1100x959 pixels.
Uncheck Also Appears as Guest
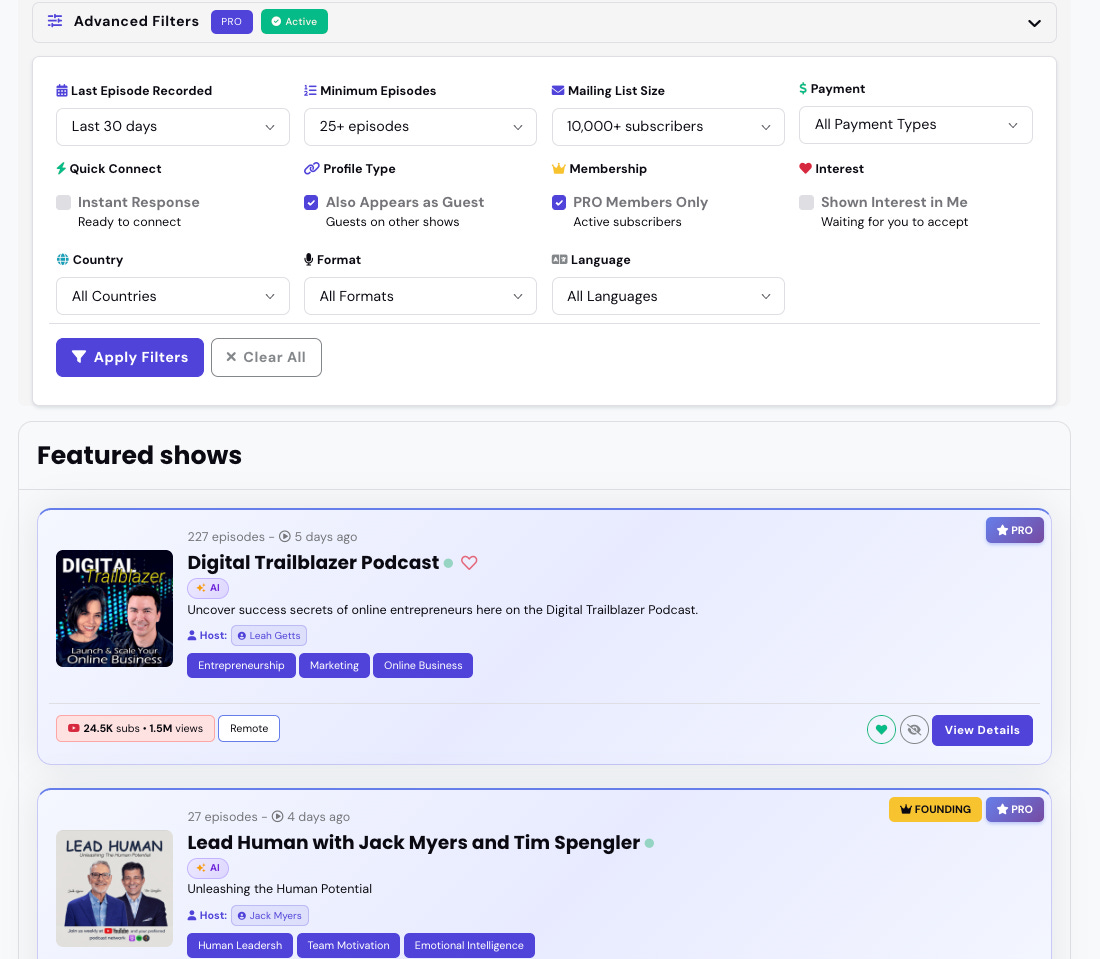pos(311,203)
